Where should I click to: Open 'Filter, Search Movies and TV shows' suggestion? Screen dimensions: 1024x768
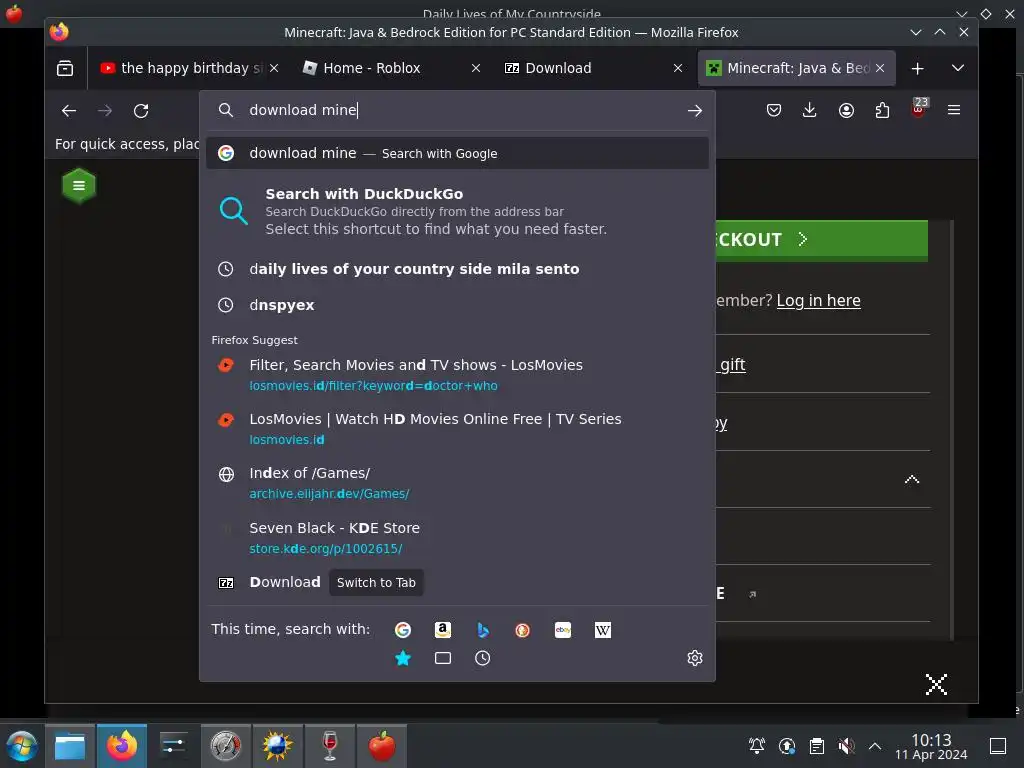tap(457, 374)
